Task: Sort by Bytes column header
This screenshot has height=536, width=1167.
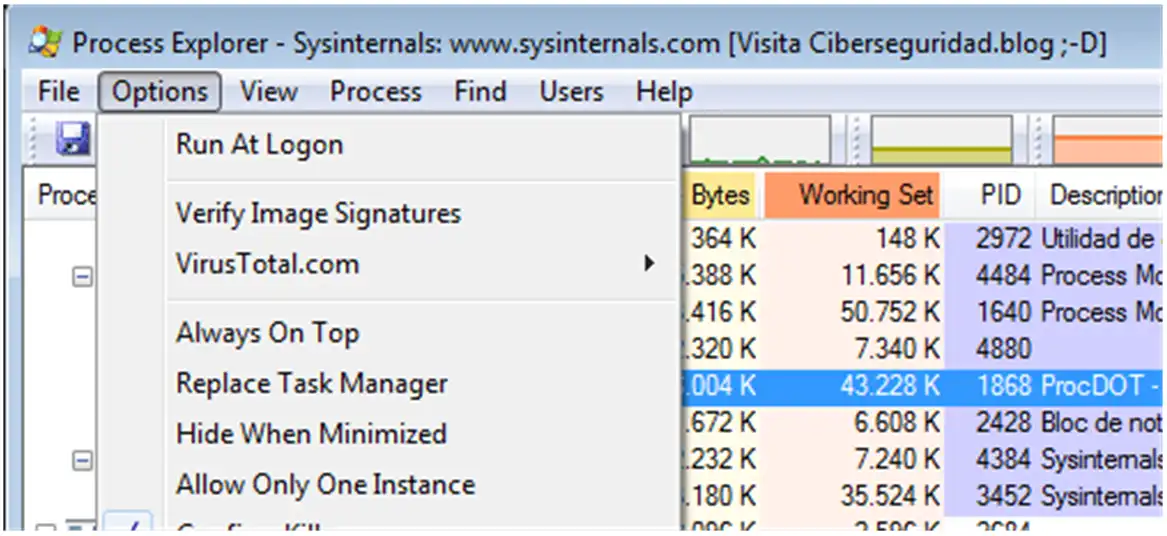Action: (719, 195)
